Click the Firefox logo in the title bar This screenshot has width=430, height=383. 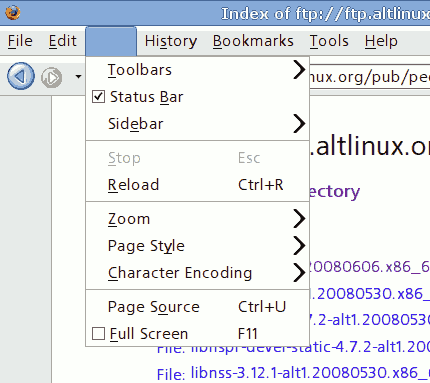(13, 13)
